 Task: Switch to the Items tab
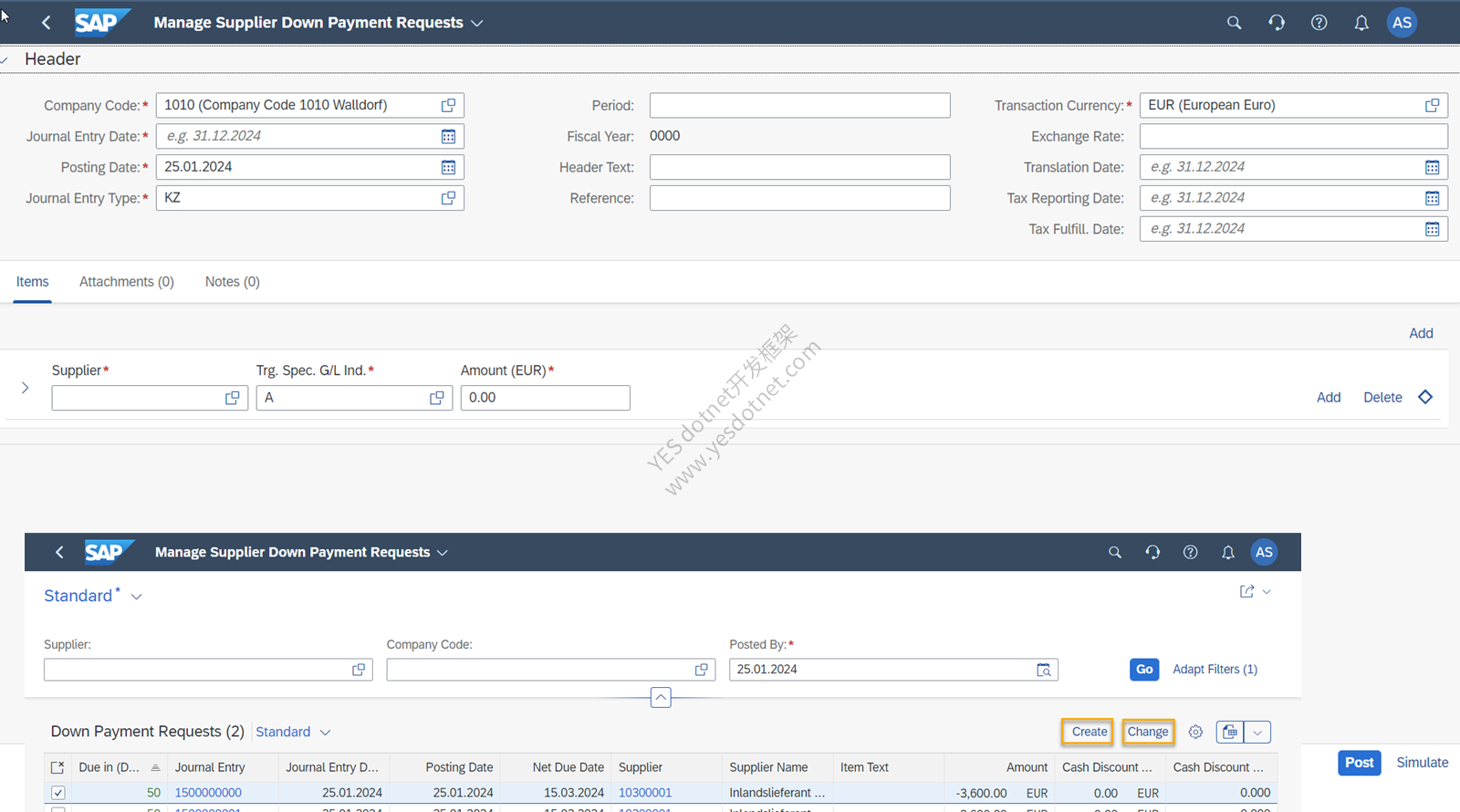pyautogui.click(x=32, y=282)
